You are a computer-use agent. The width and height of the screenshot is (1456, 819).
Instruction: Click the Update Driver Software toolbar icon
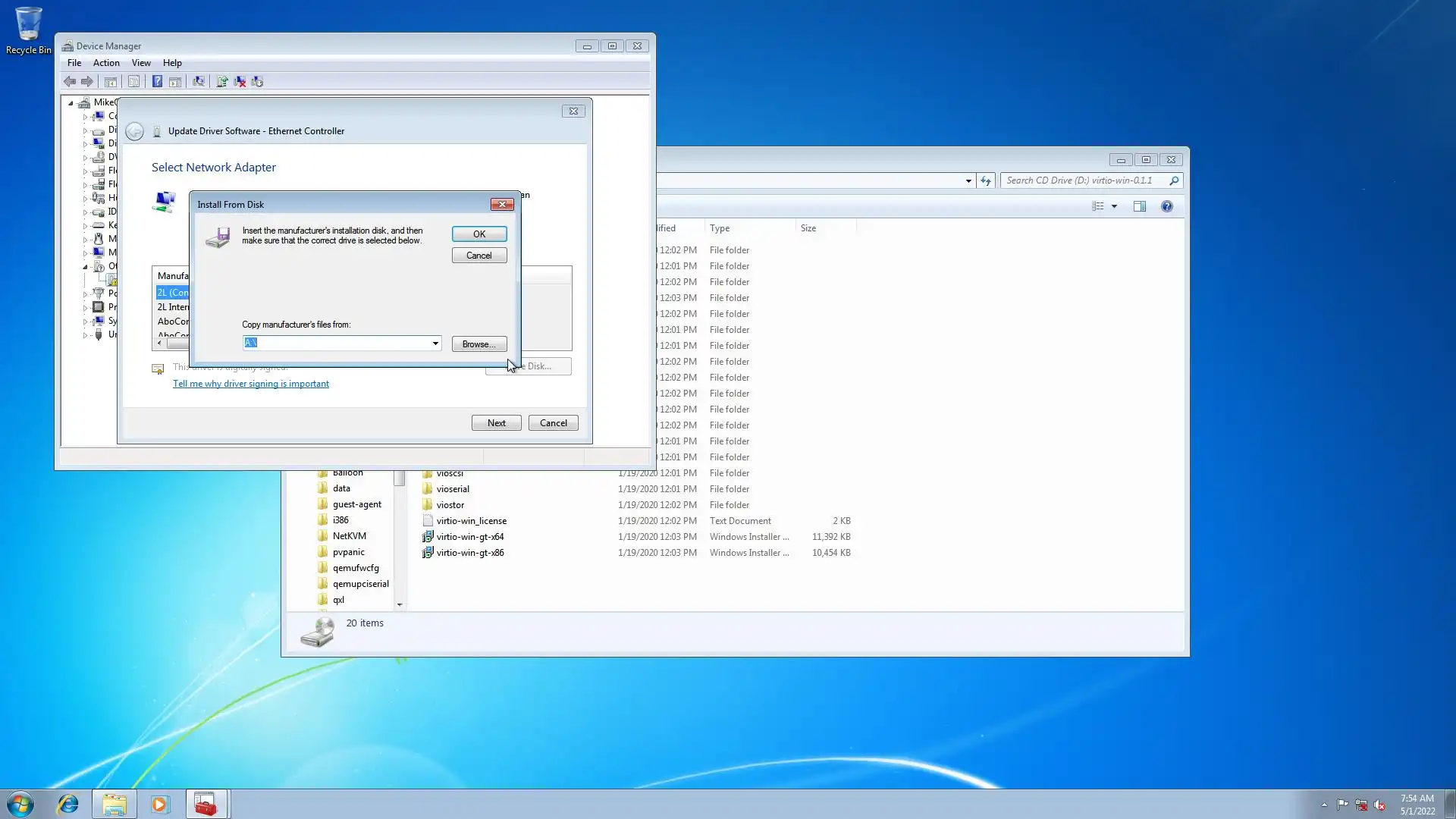[x=222, y=81]
